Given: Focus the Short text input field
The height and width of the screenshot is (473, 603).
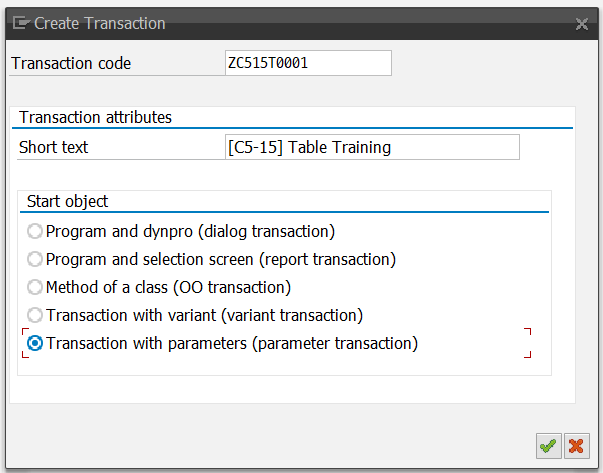Looking at the screenshot, I should tap(372, 147).
